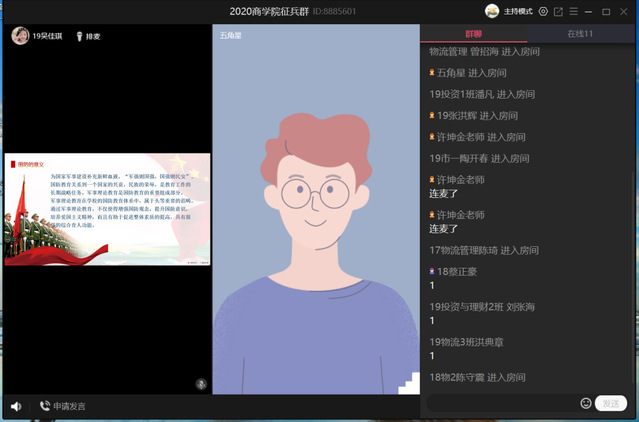
Task: Switch to the 在线11 online members tab
Action: click(580, 34)
